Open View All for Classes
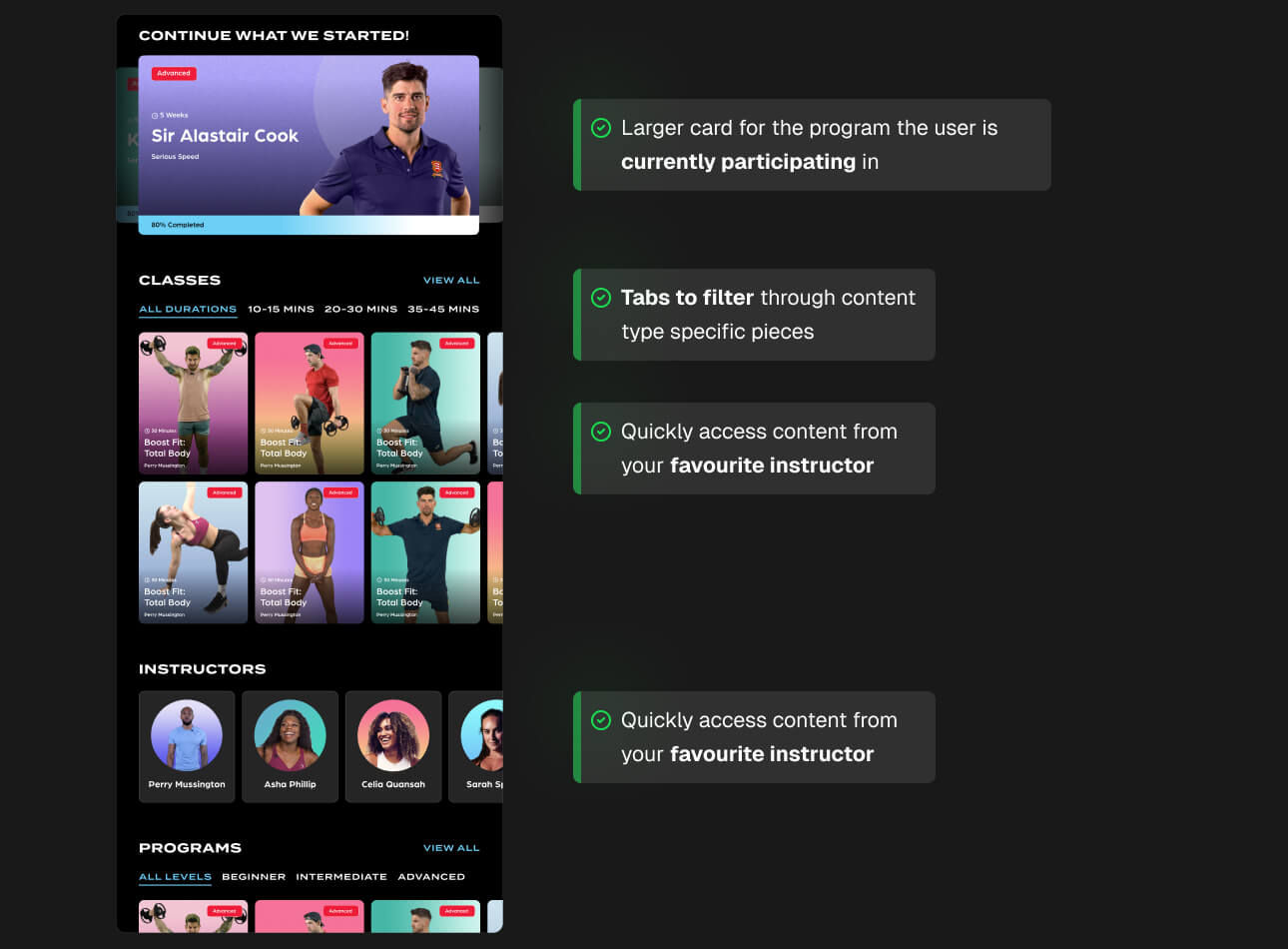This screenshot has height=949, width=1288. [x=451, y=281]
